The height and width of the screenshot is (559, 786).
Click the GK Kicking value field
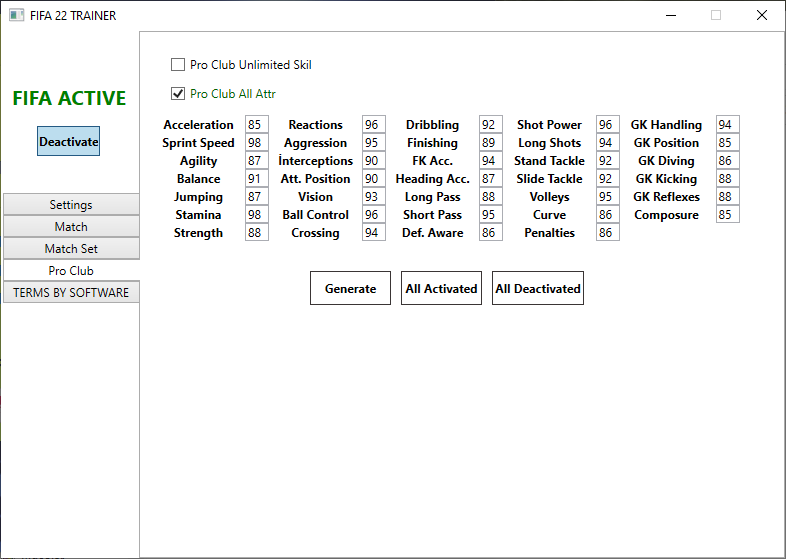coord(728,178)
